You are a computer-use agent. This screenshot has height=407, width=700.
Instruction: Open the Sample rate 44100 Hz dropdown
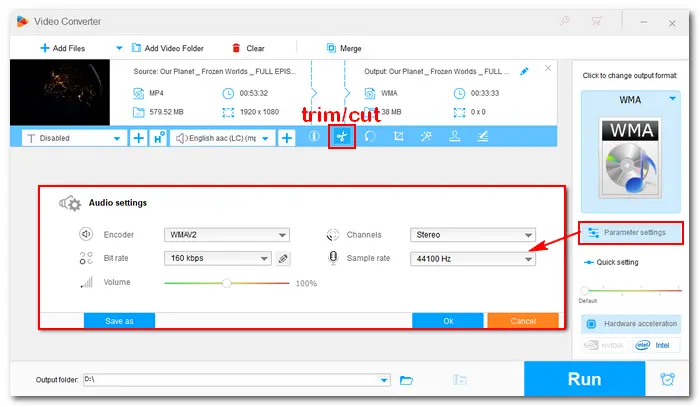pos(472,259)
